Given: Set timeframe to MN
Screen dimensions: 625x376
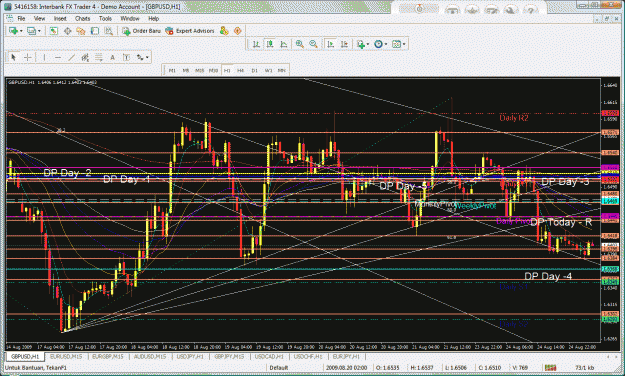Looking at the screenshot, I should [281, 70].
